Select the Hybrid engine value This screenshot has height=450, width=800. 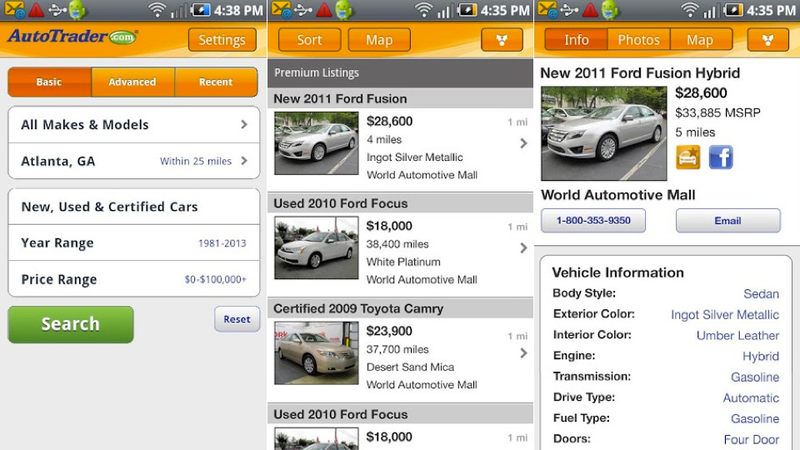(x=761, y=356)
